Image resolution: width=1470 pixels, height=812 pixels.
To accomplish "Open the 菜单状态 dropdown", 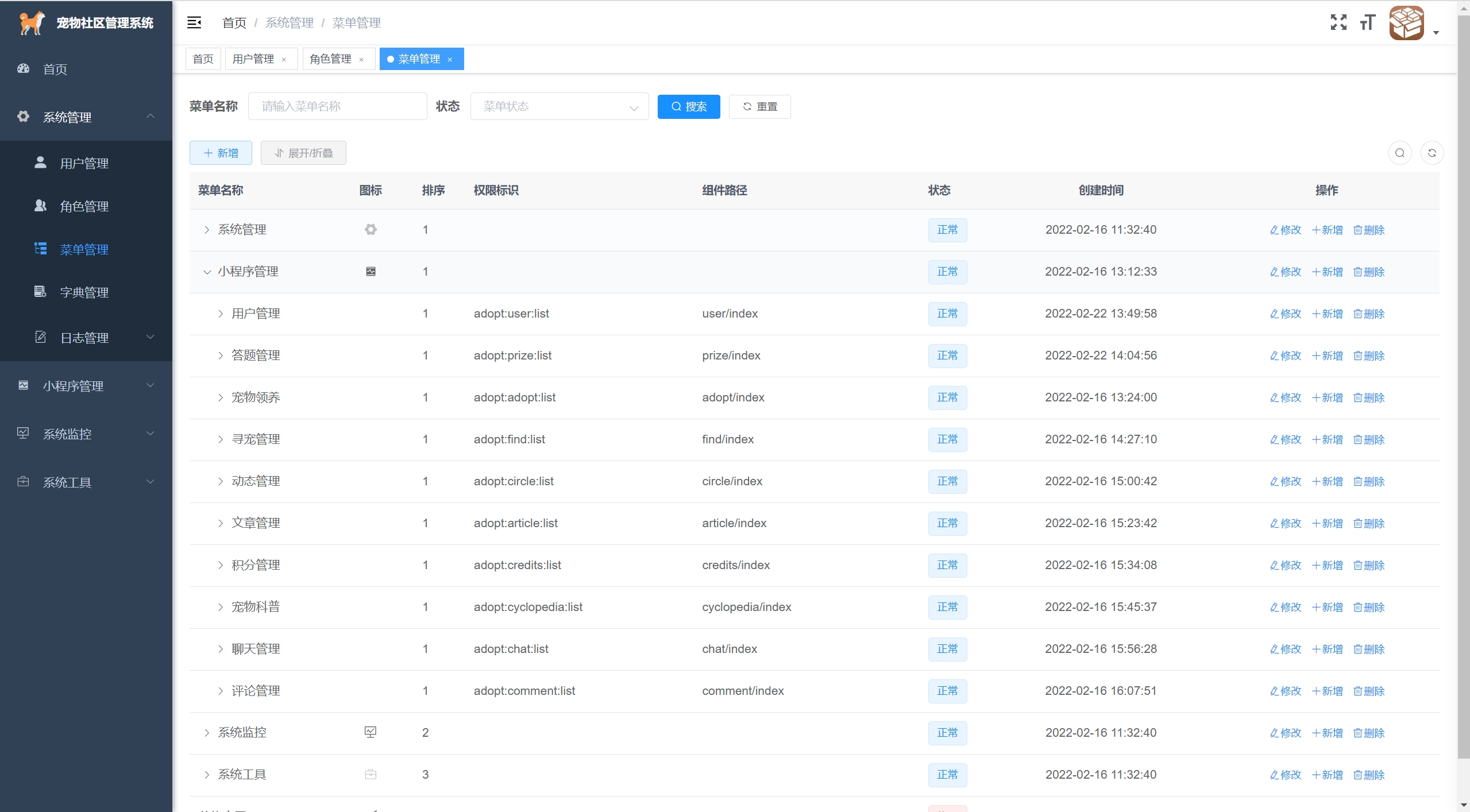I will 560,106.
